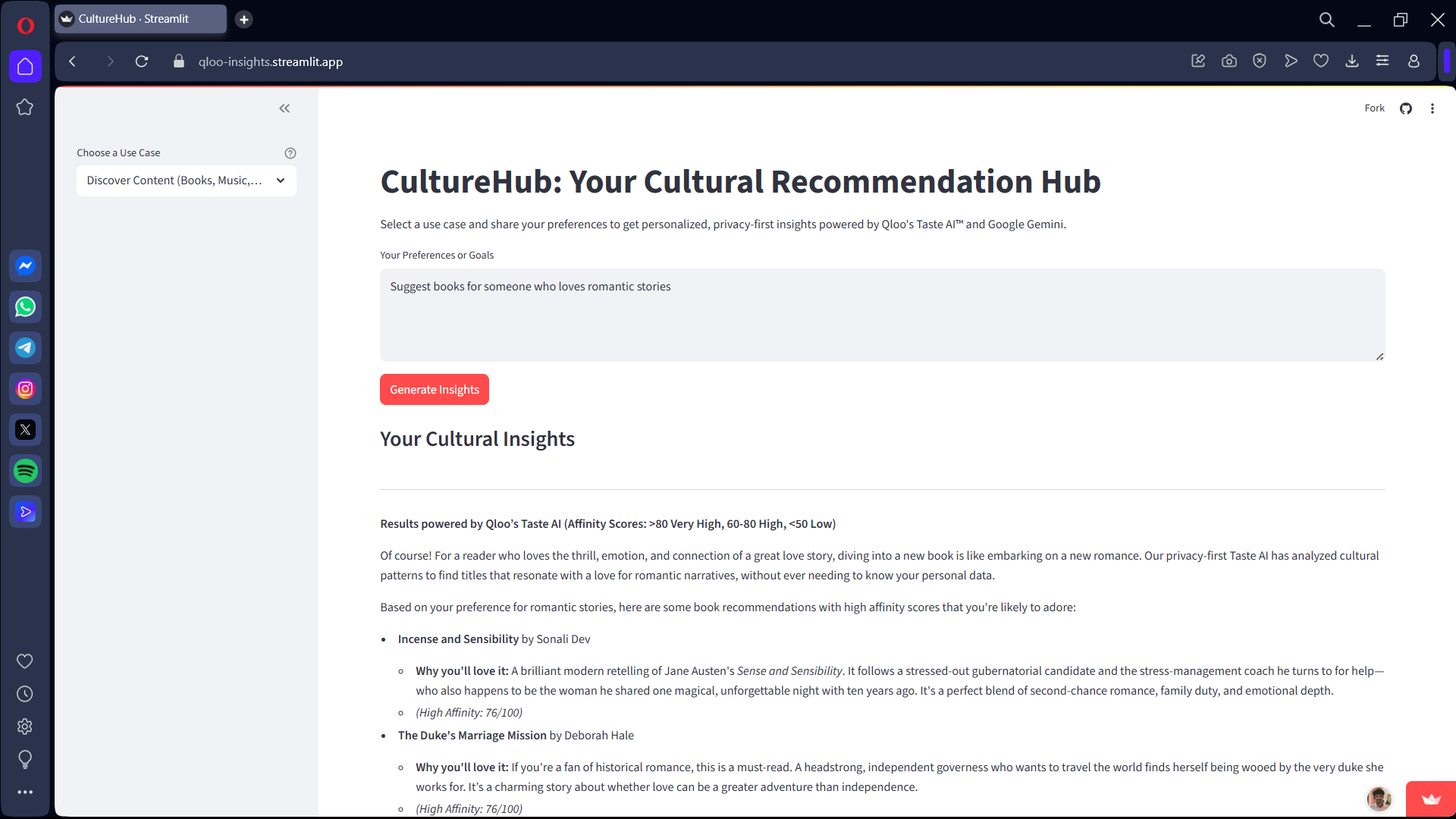Reload the current page

pos(142,61)
